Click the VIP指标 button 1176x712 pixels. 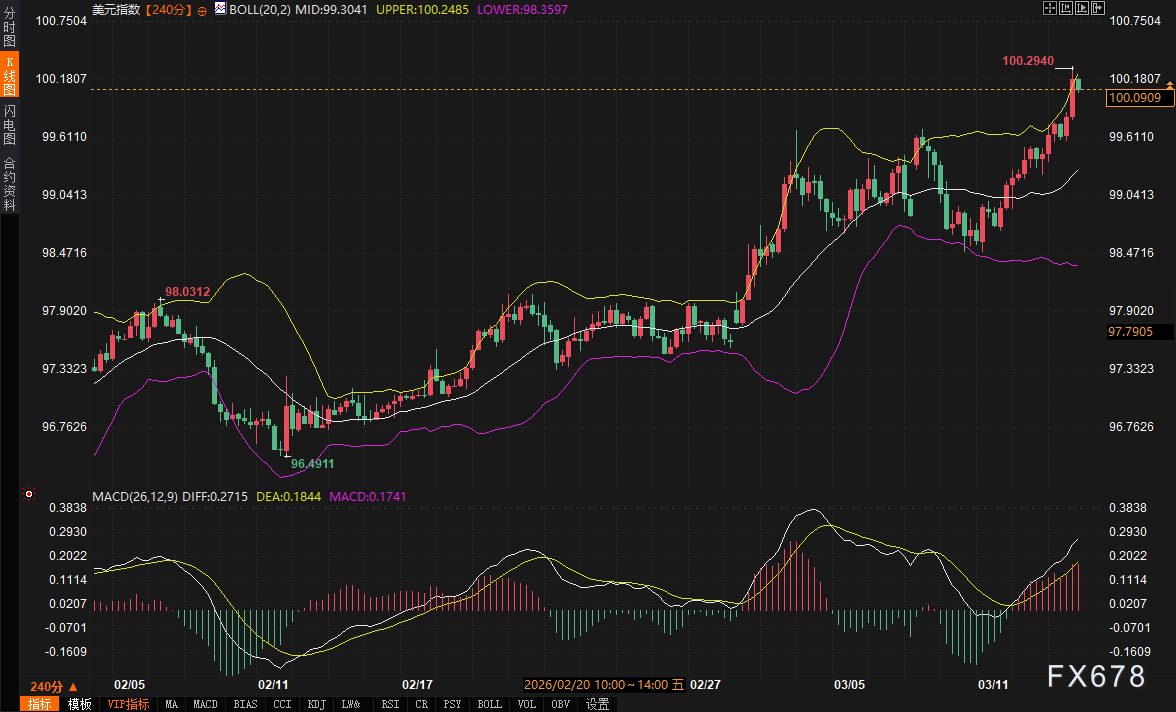[127, 704]
